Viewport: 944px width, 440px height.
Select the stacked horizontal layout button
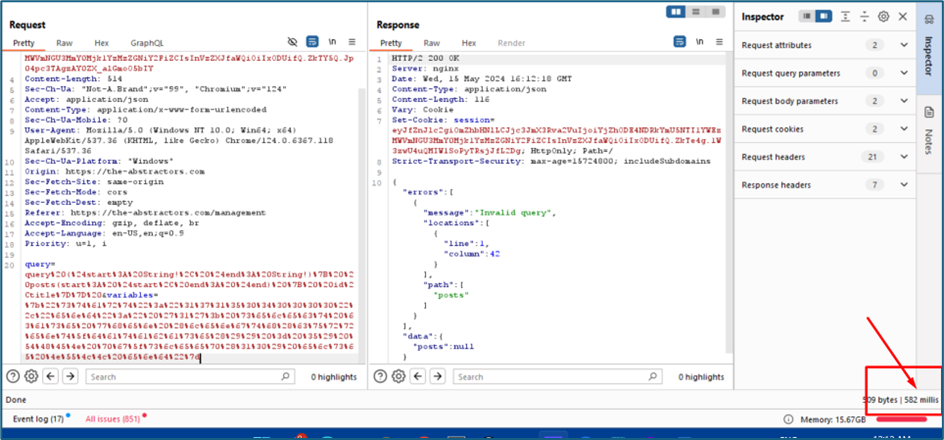click(695, 11)
